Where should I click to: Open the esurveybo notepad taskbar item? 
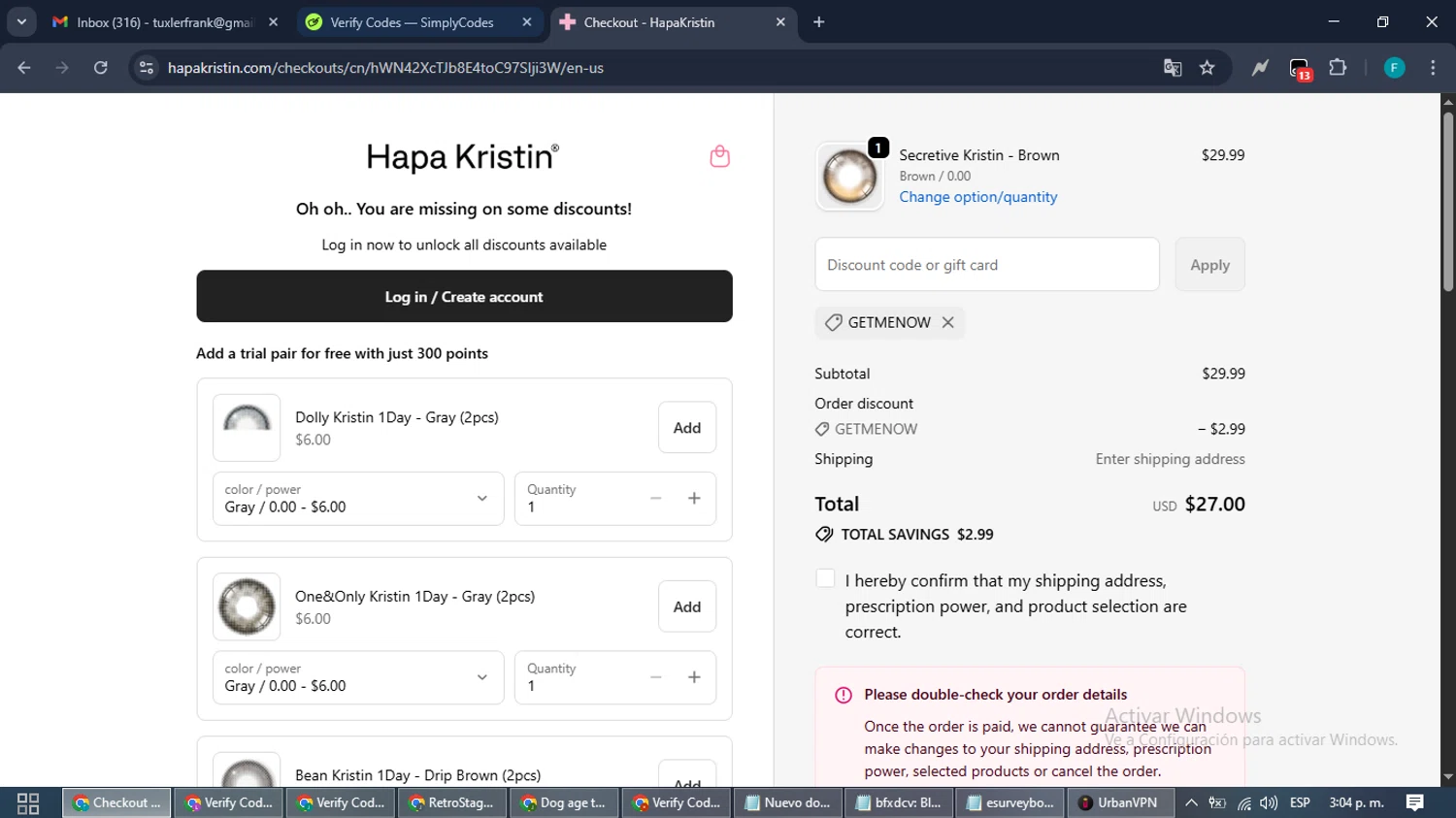tap(1010, 803)
